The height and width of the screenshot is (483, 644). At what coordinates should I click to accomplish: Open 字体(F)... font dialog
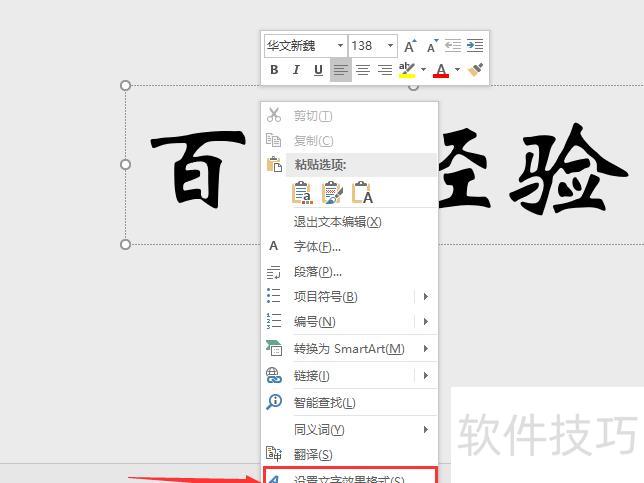tap(350, 247)
